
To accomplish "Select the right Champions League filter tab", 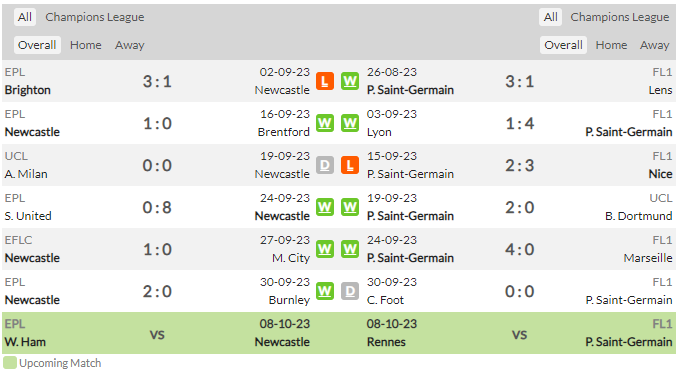I will coord(620,17).
